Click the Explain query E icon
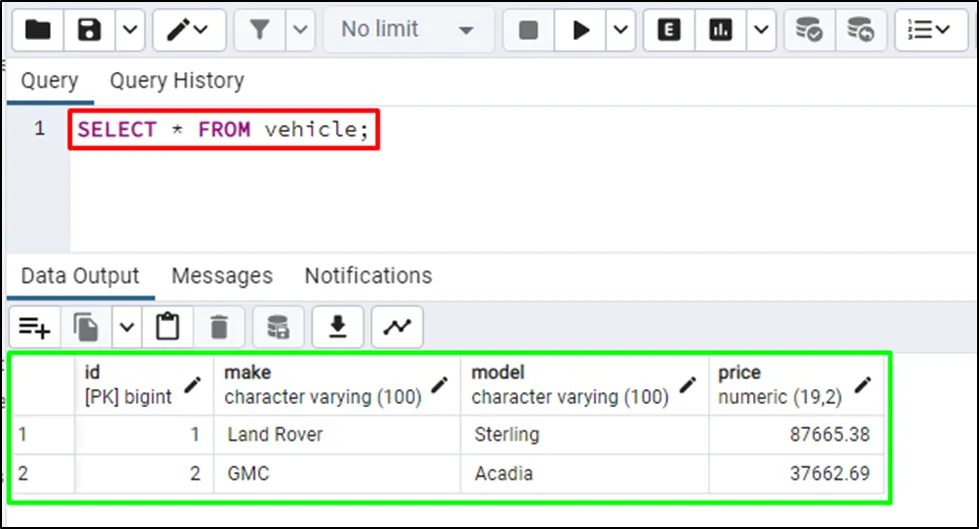This screenshot has height=529, width=979. (670, 30)
